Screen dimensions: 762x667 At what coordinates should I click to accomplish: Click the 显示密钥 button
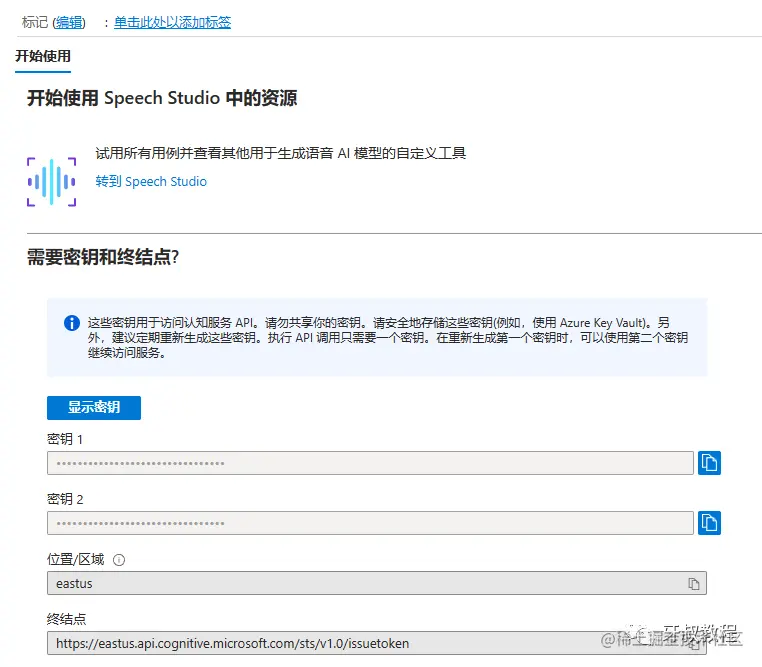coord(94,408)
